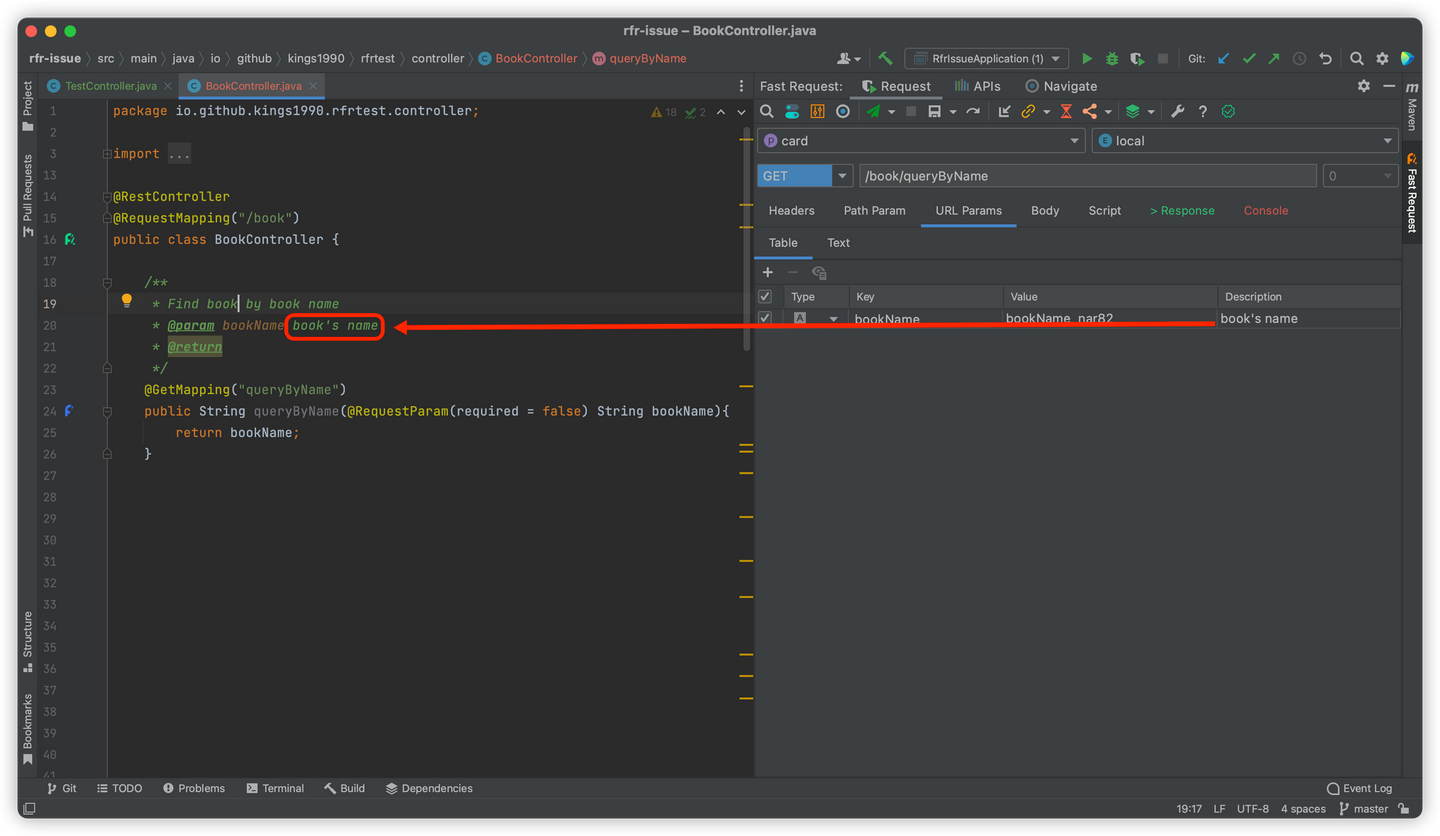The width and height of the screenshot is (1440, 836).
Task: Uncheck the bookName parameter row checkbox
Action: 765,318
